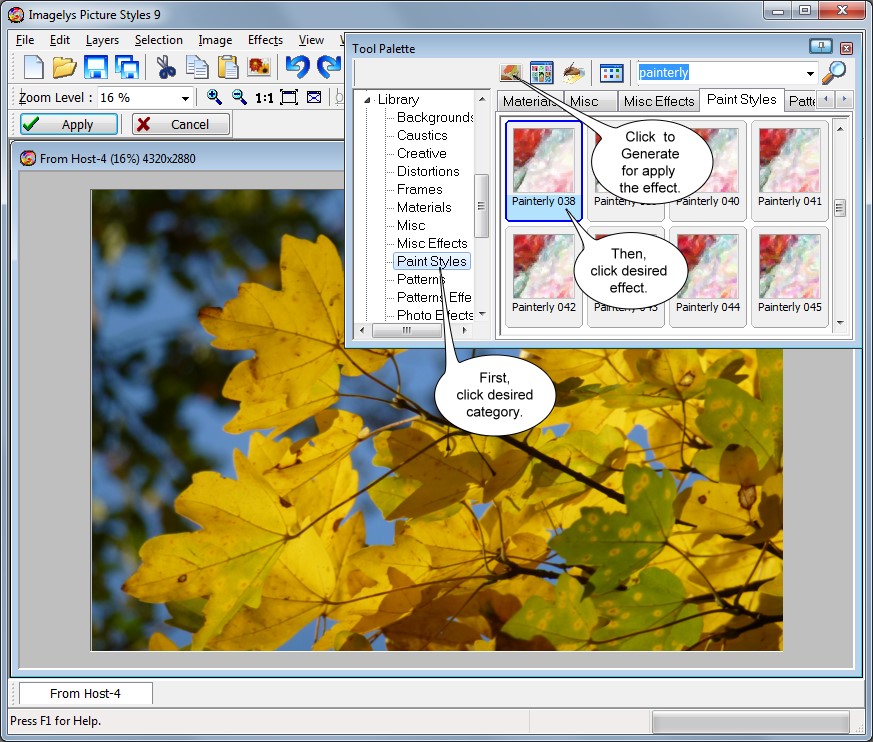Click the Cut scissors icon
This screenshot has width=873, height=742.
(x=165, y=67)
